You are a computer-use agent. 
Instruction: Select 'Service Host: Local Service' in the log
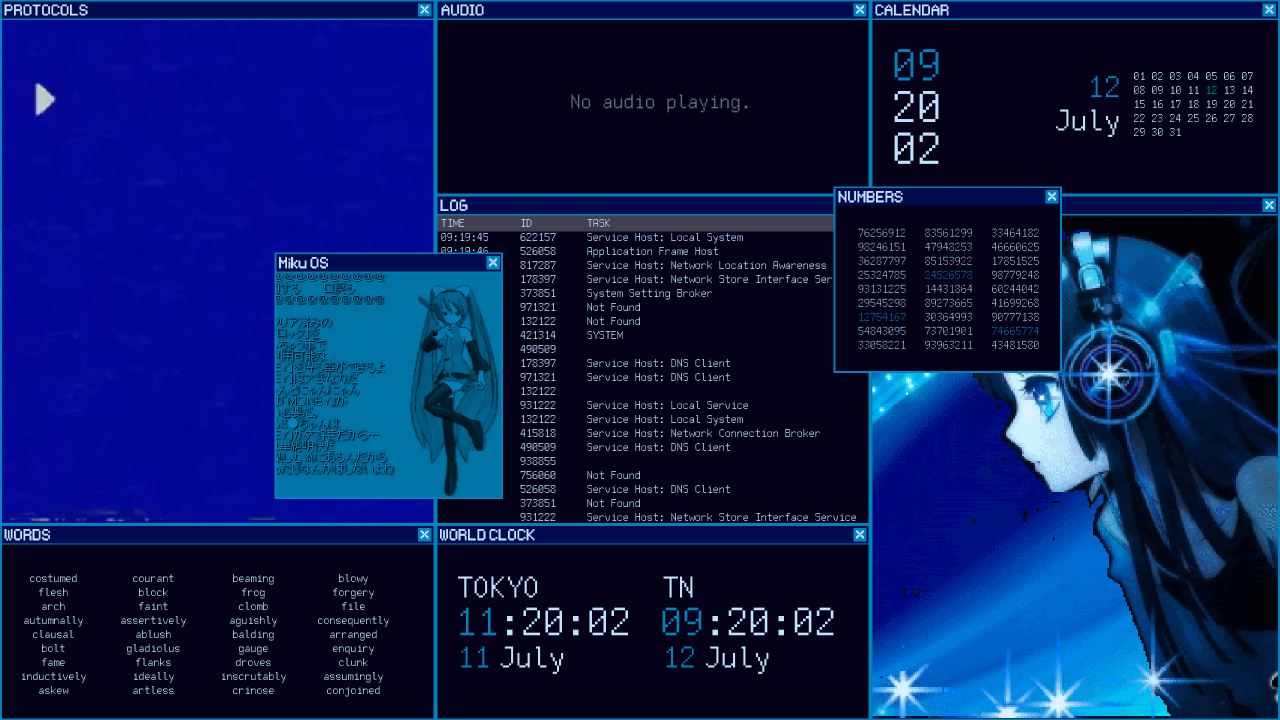tap(667, 406)
